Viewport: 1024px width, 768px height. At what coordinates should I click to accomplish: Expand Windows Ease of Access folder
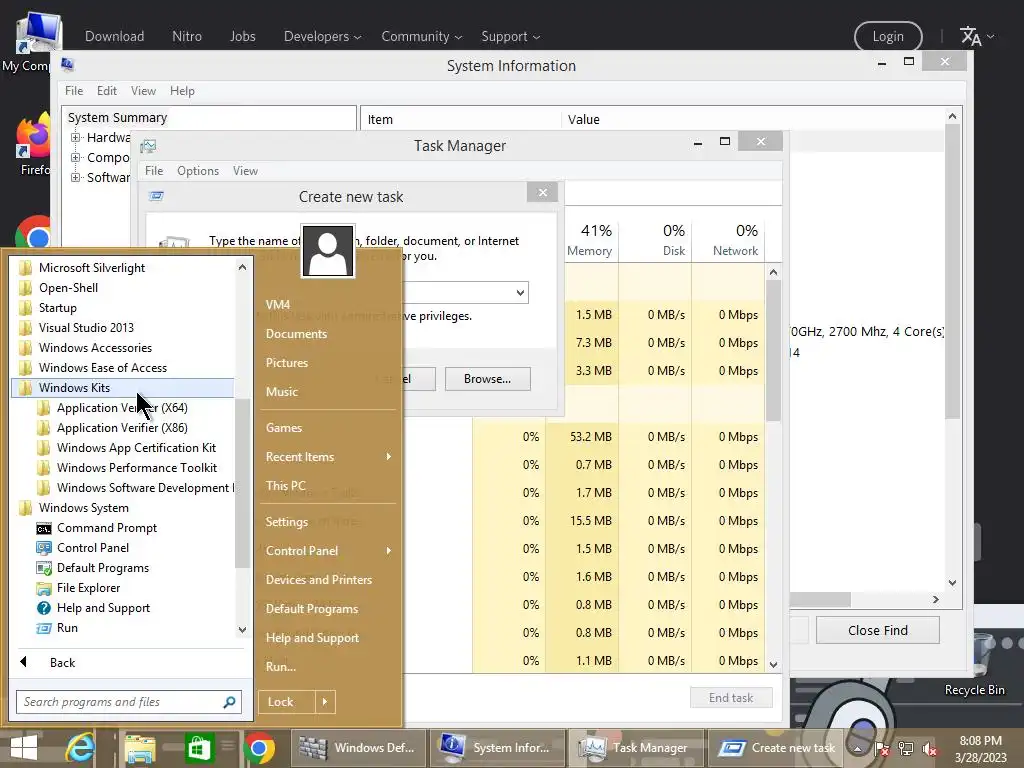click(103, 368)
